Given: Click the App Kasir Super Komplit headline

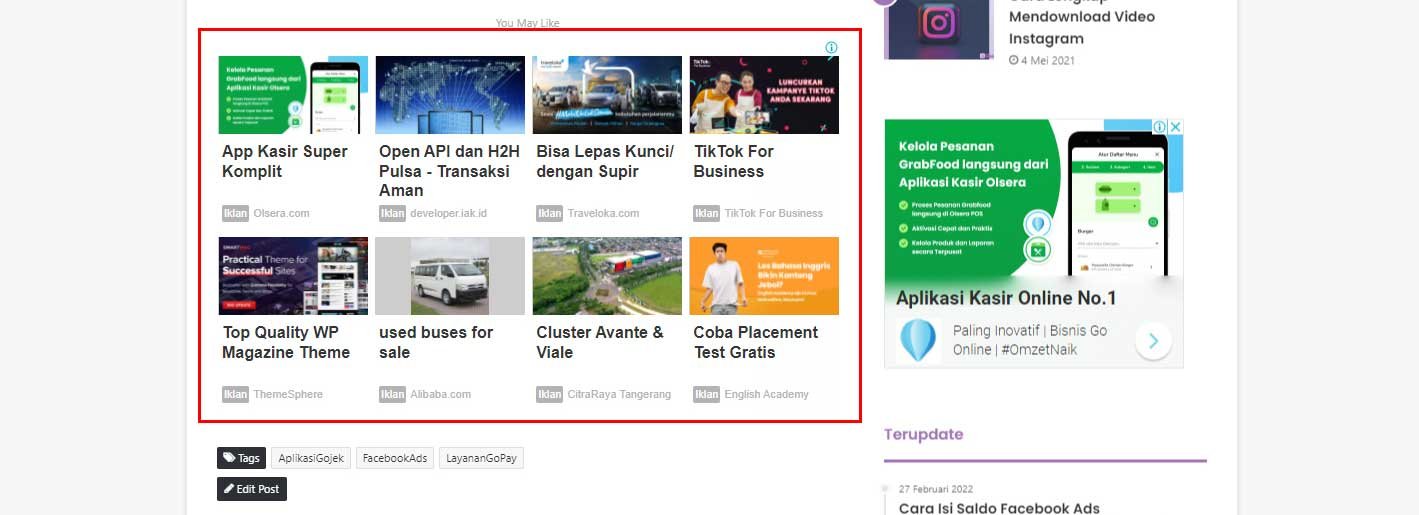Looking at the screenshot, I should coord(285,161).
